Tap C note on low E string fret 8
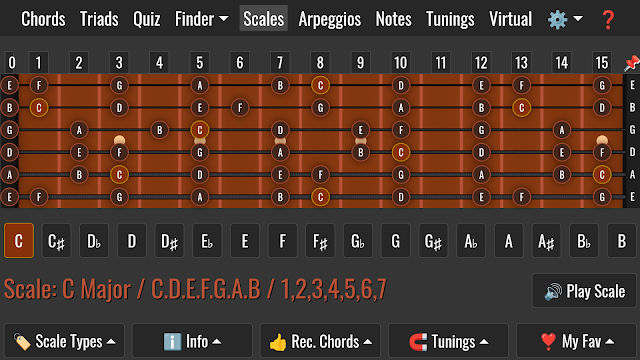The image size is (640, 360). [x=320, y=197]
